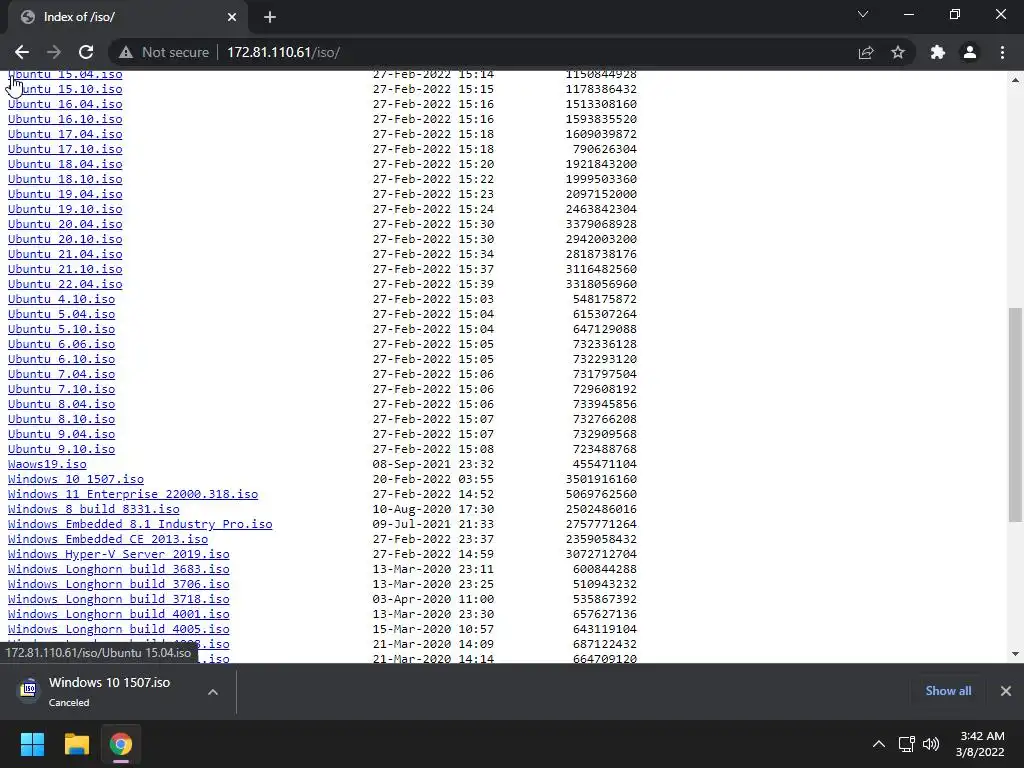Click the Ubuntu 6.06.iso link
The image size is (1024, 768).
pos(61,344)
